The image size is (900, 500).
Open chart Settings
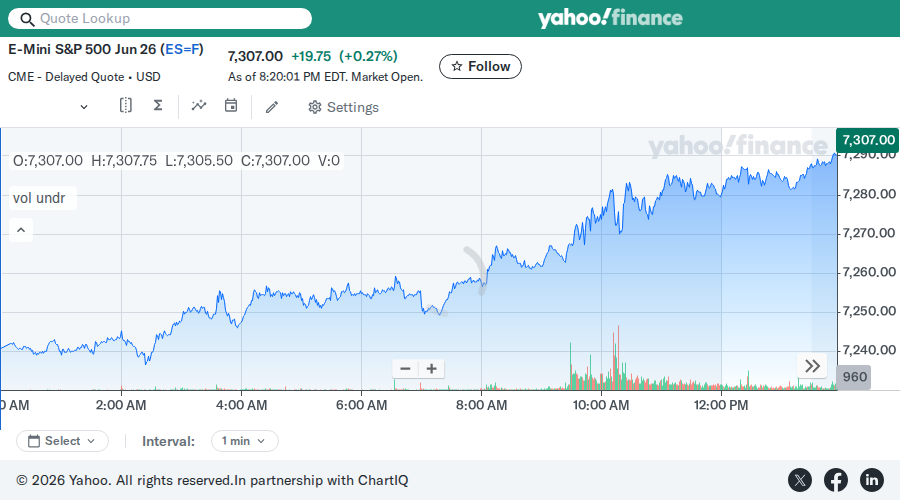343,107
